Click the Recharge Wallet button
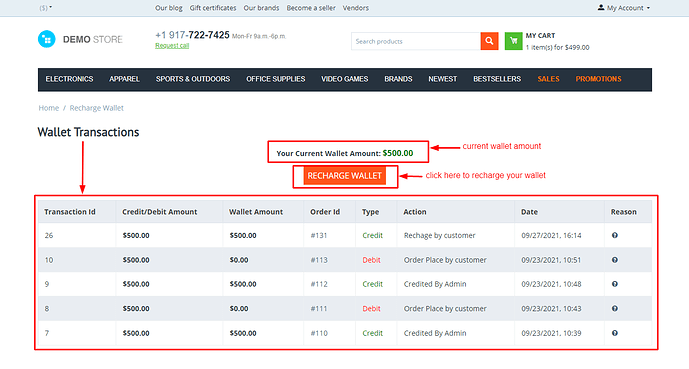The image size is (689, 369). [344, 176]
